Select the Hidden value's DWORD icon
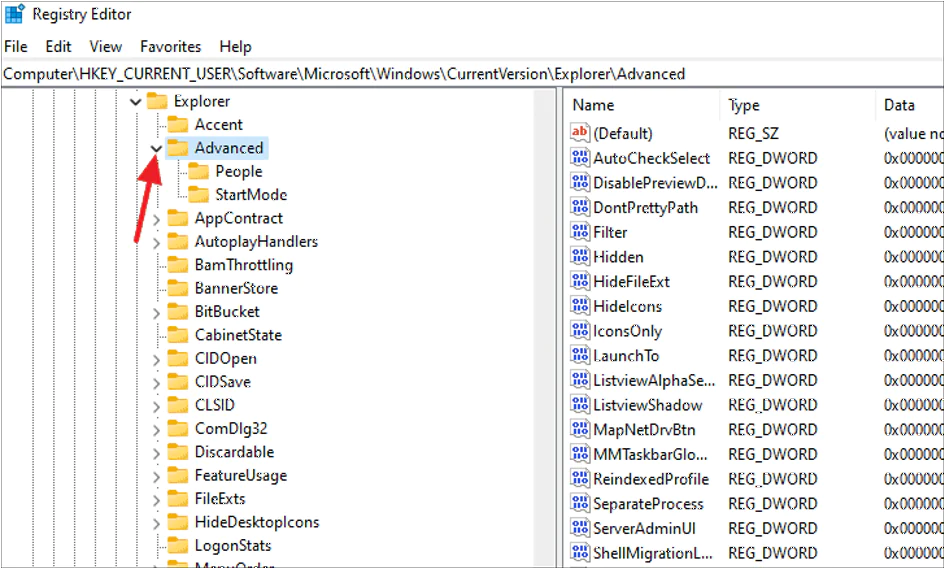This screenshot has width=945, height=570. [x=580, y=257]
